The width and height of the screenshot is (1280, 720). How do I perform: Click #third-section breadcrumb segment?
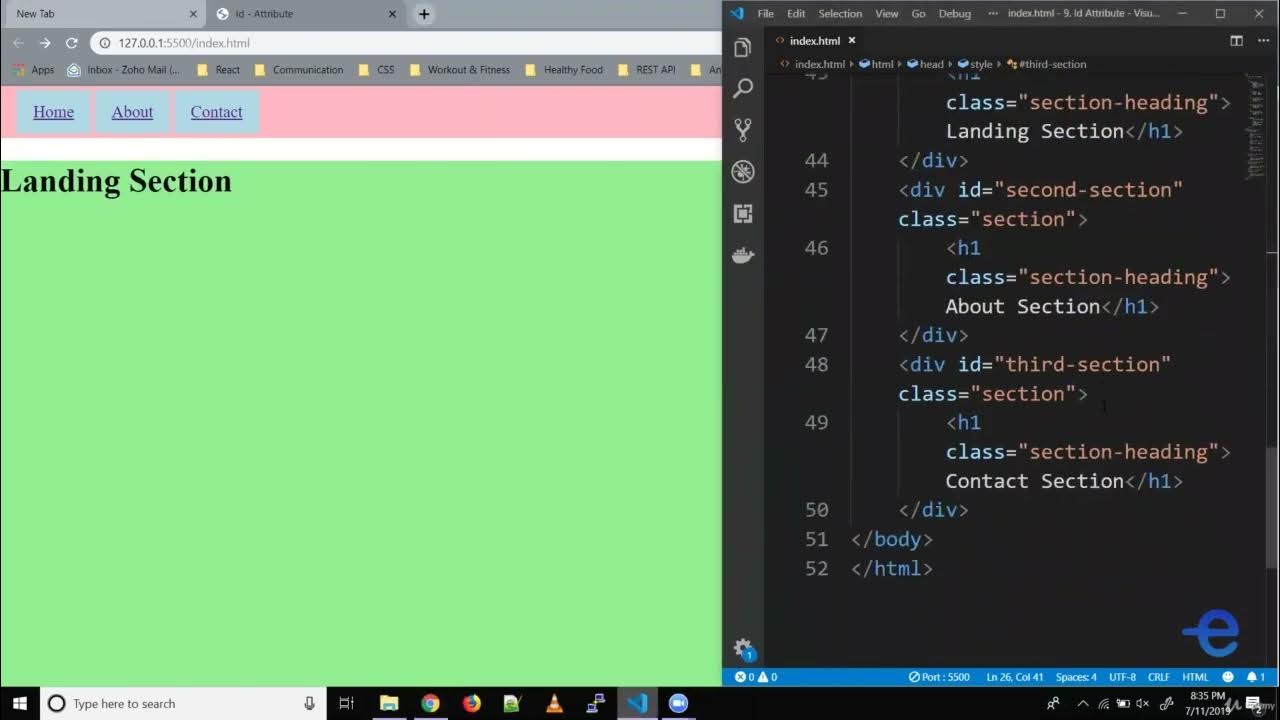point(1046,64)
